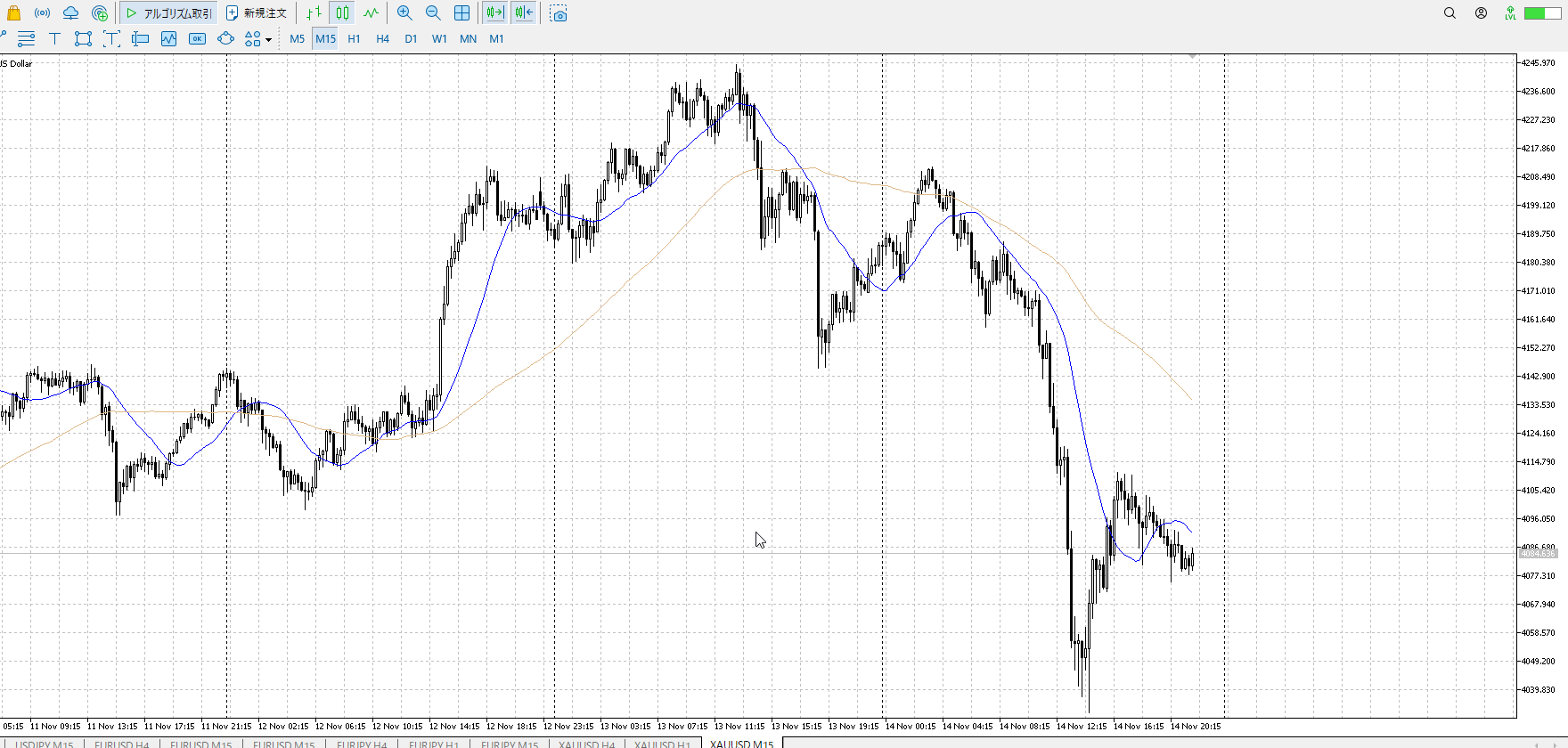This screenshot has height=748, width=1568.
Task: Open the user account profile icon
Action: (x=1481, y=13)
